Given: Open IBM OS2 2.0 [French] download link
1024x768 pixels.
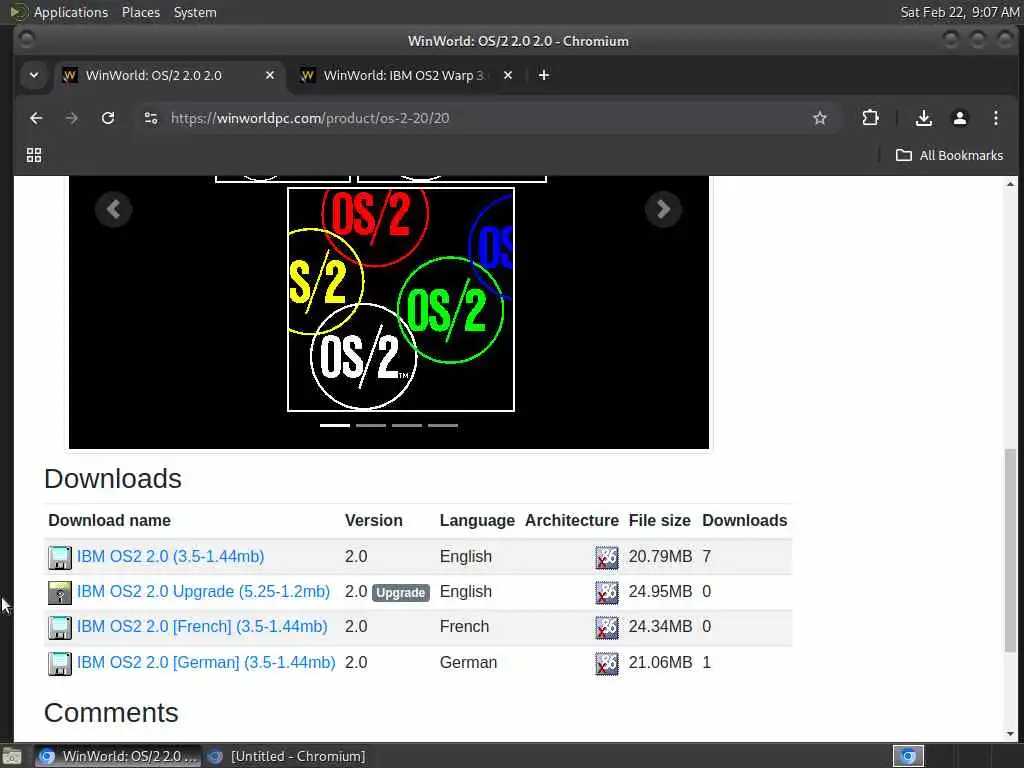Looking at the screenshot, I should pyautogui.click(x=202, y=626).
